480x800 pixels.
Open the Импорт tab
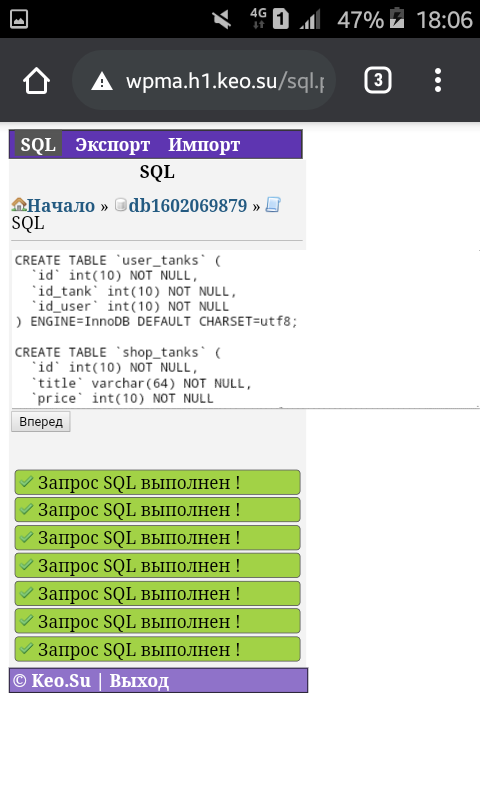(204, 144)
